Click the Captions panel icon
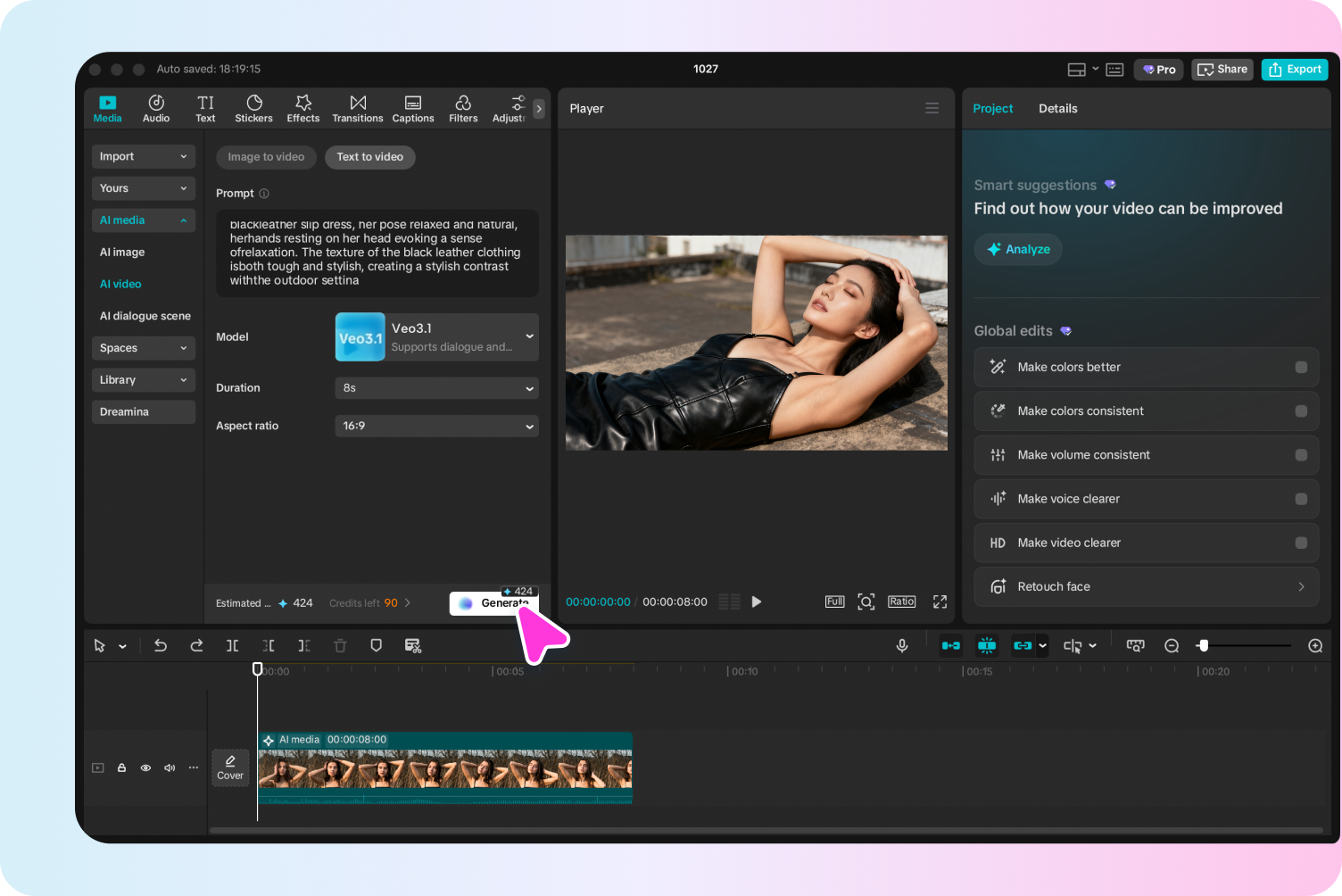The image size is (1342, 896). [412, 108]
